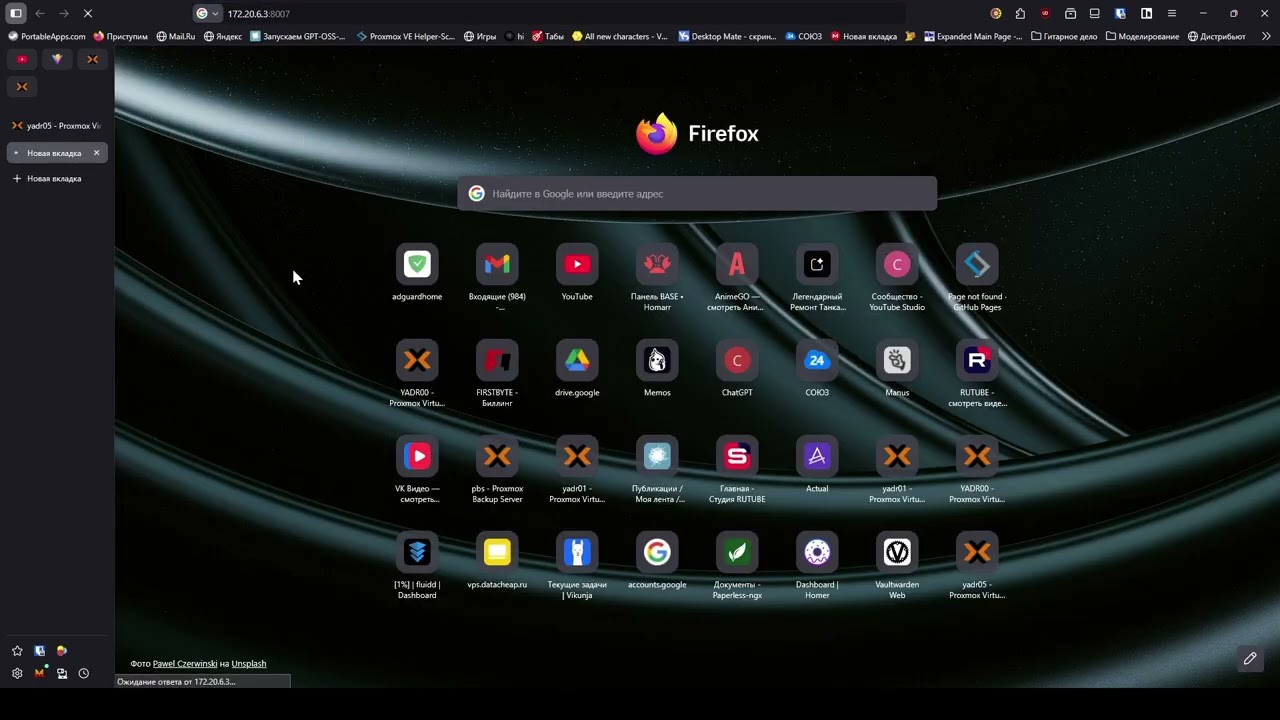Close the active Новая вкладка tab

[96, 153]
